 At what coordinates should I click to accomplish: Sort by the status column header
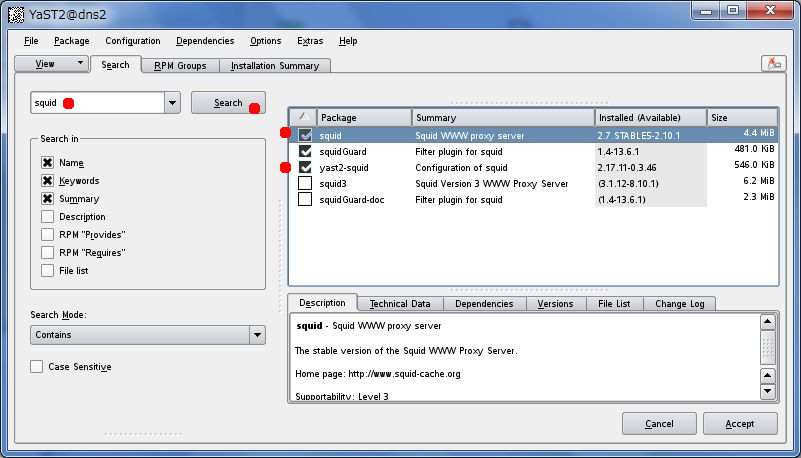tap(303, 117)
